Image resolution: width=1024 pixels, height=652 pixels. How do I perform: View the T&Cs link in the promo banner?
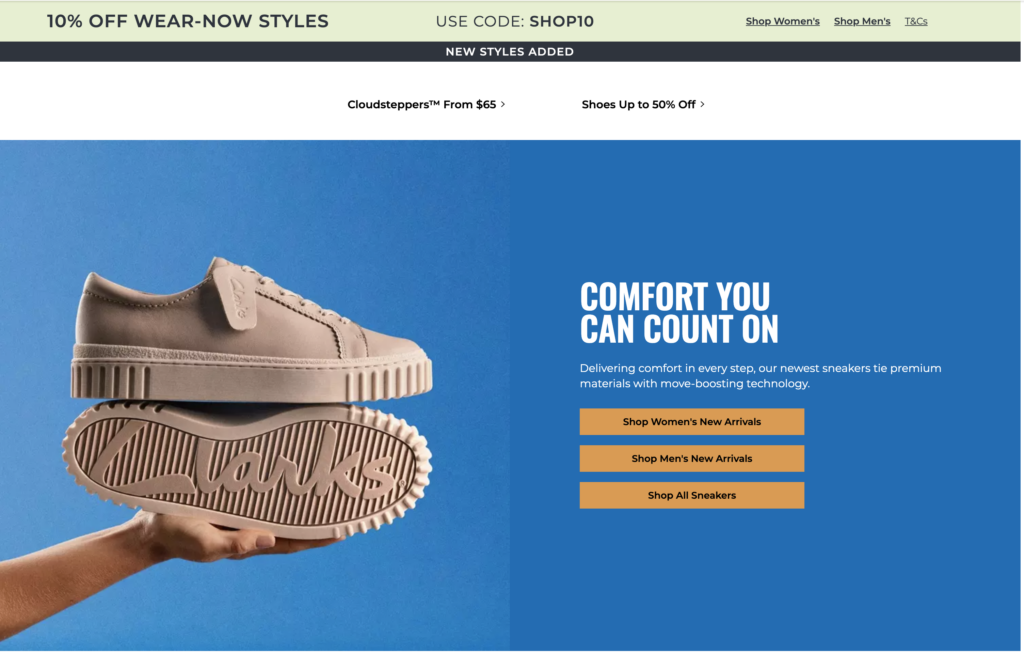click(916, 22)
